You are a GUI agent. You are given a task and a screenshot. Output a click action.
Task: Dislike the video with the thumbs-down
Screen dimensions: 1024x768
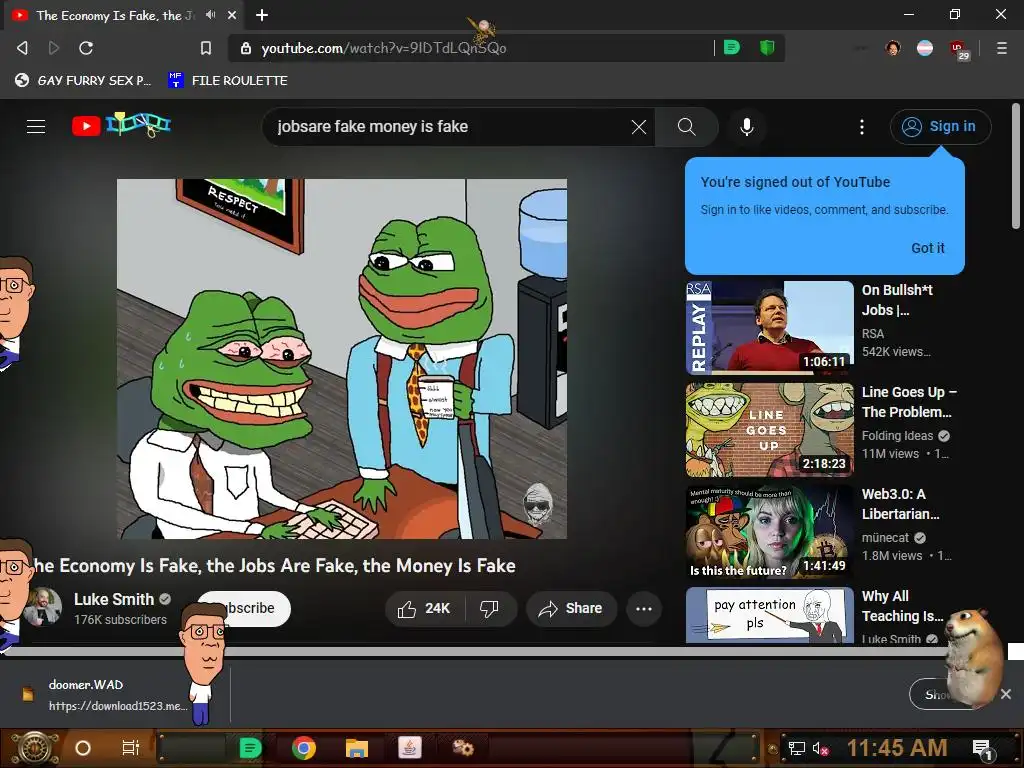coord(490,609)
